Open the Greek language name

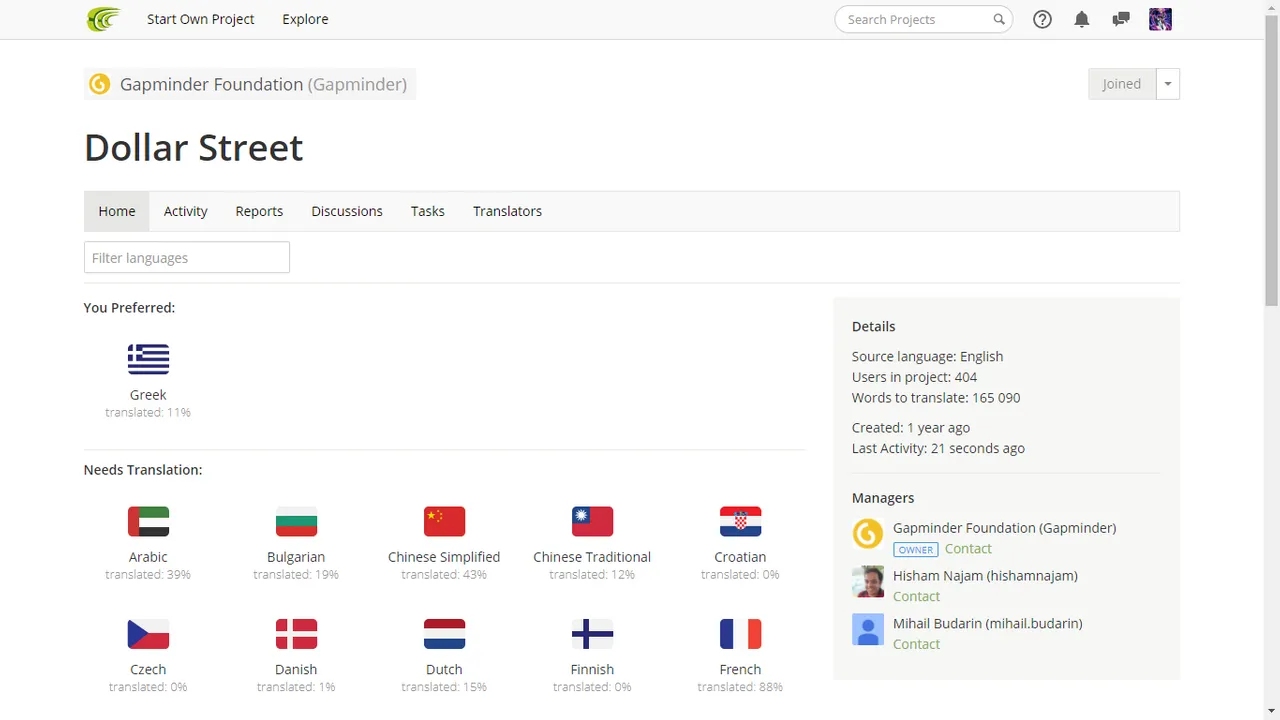tap(148, 395)
